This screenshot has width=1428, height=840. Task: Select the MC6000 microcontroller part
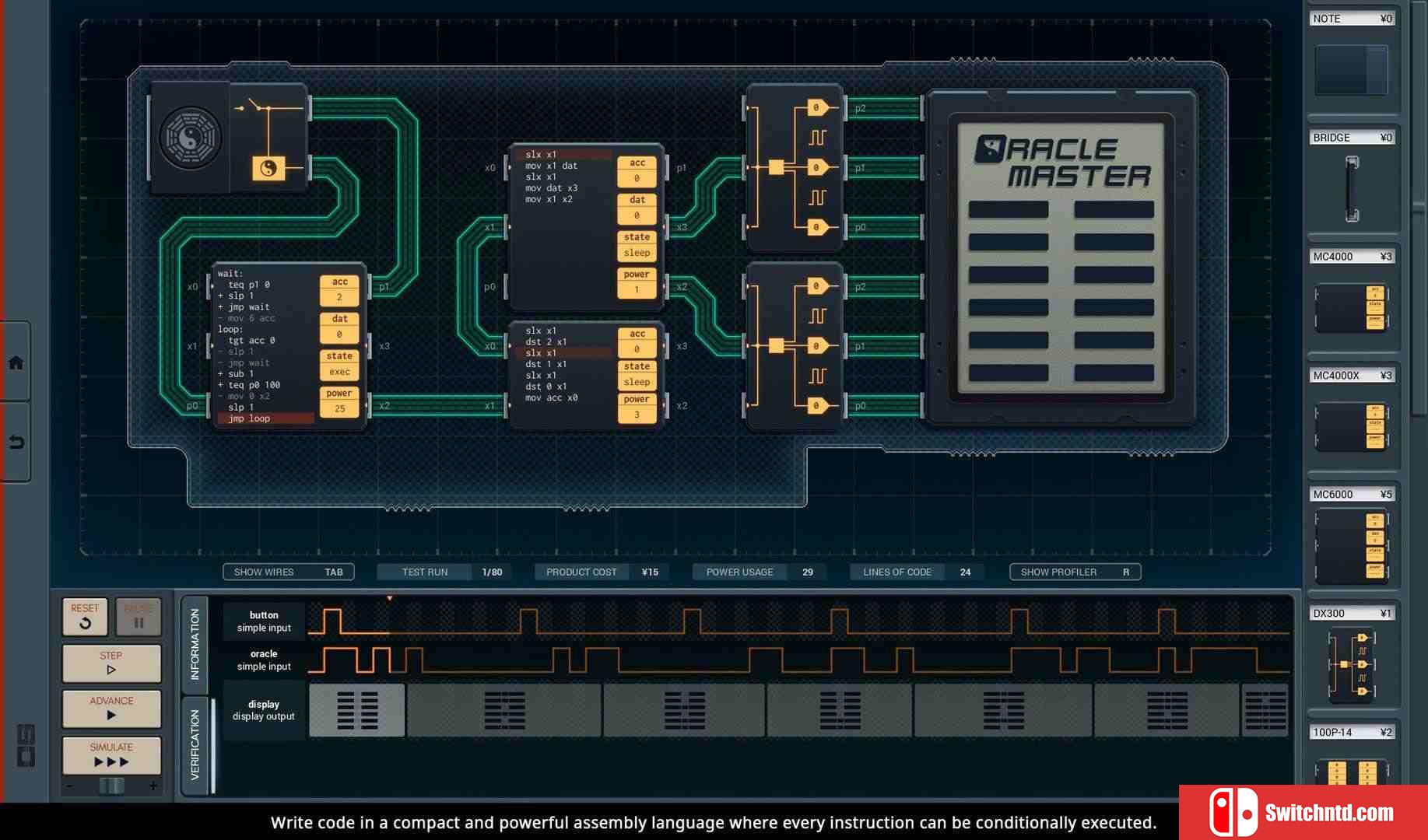[x=1352, y=546]
